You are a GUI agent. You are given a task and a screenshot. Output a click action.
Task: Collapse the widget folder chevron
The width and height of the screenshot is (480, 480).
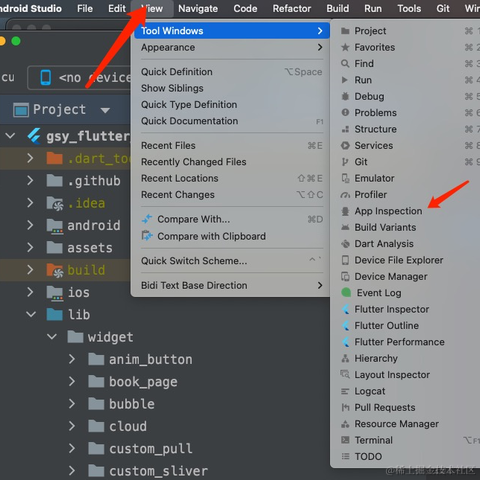coord(52,337)
